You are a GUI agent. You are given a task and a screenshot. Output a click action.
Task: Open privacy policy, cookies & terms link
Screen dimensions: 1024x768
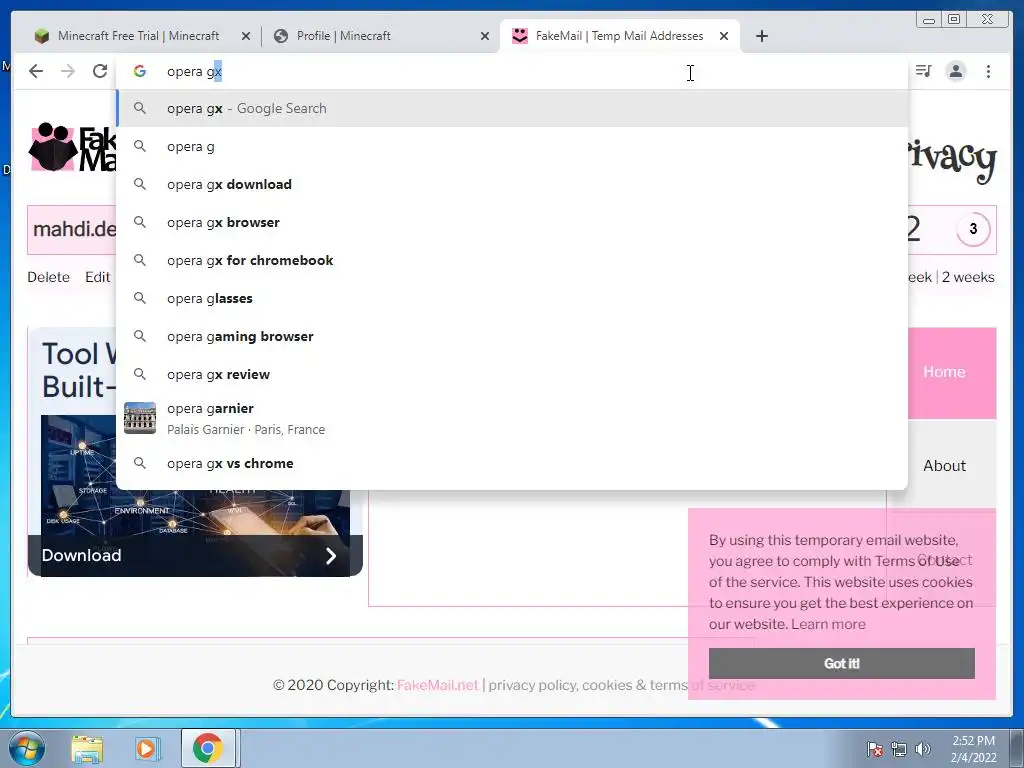[621, 685]
